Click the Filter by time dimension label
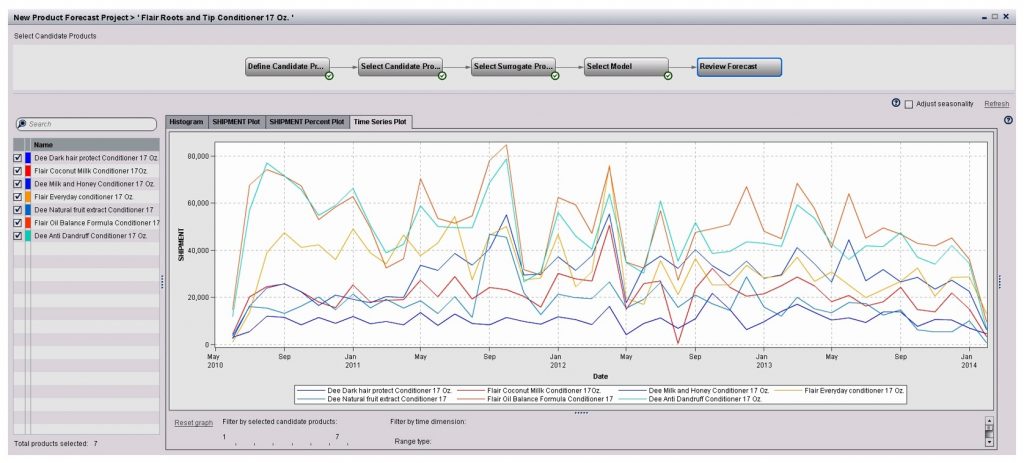This screenshot has height=463, width=1024. pos(428,422)
